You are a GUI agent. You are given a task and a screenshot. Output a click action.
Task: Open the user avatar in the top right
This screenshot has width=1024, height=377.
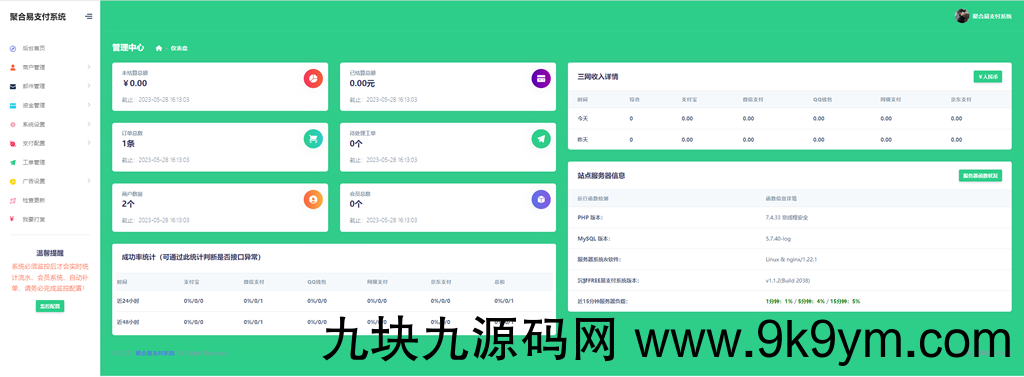[x=961, y=16]
